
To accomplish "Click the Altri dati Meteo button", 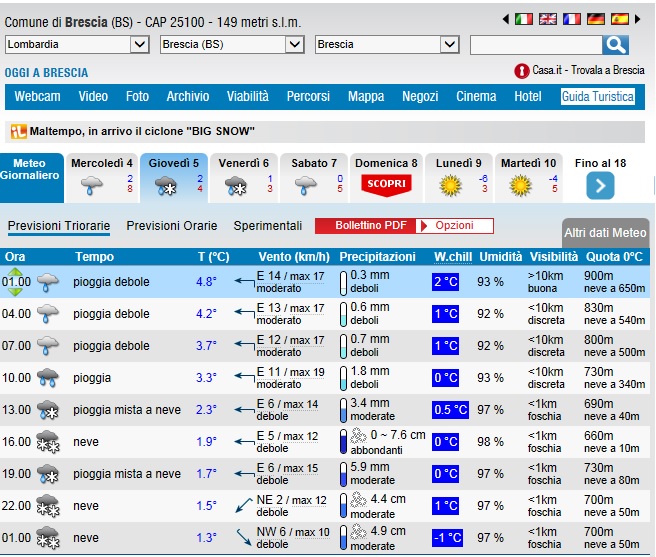I will [x=605, y=232].
